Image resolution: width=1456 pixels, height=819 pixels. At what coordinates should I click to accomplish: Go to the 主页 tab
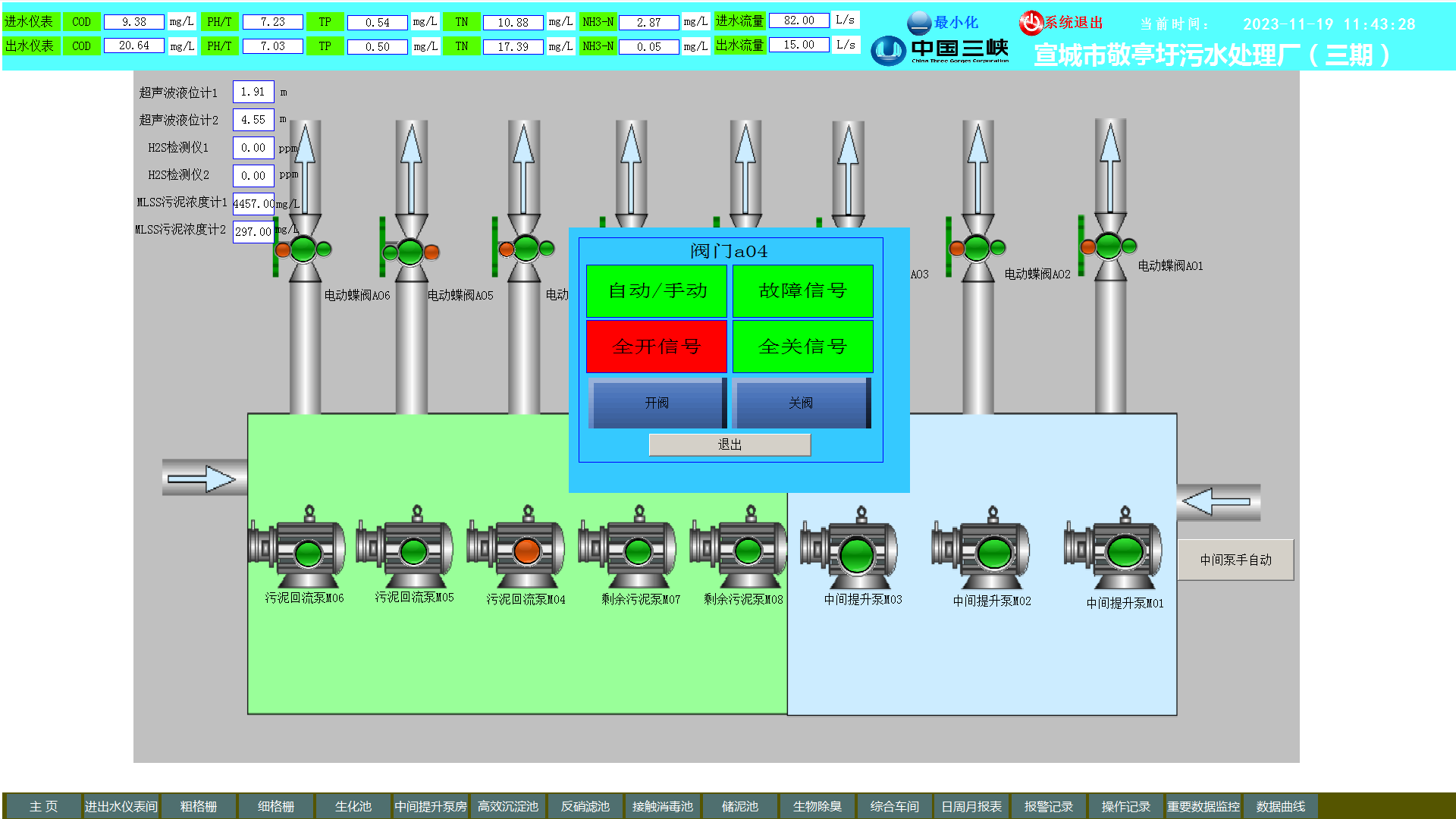coord(43,806)
